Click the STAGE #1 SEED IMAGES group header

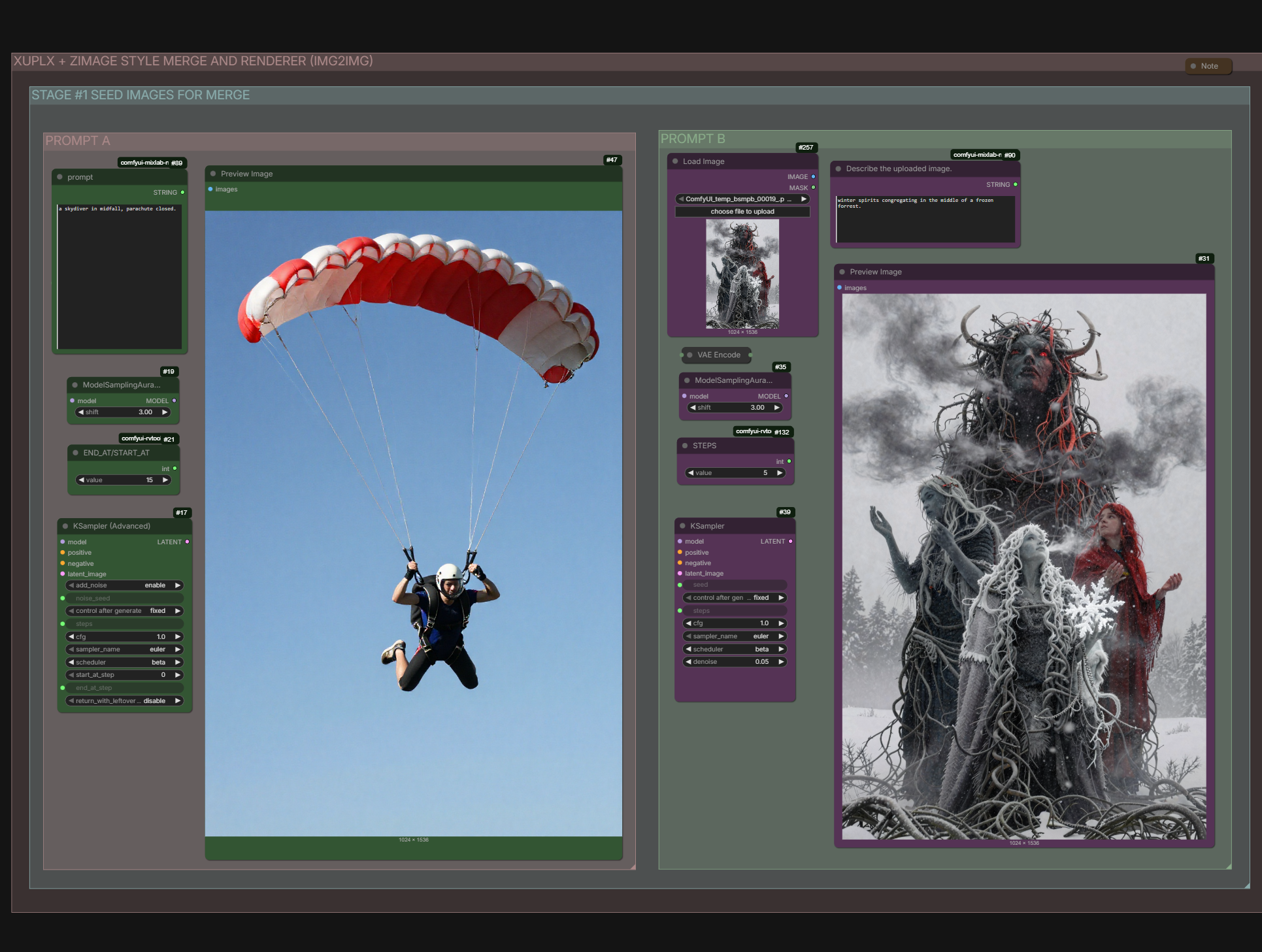[x=141, y=95]
